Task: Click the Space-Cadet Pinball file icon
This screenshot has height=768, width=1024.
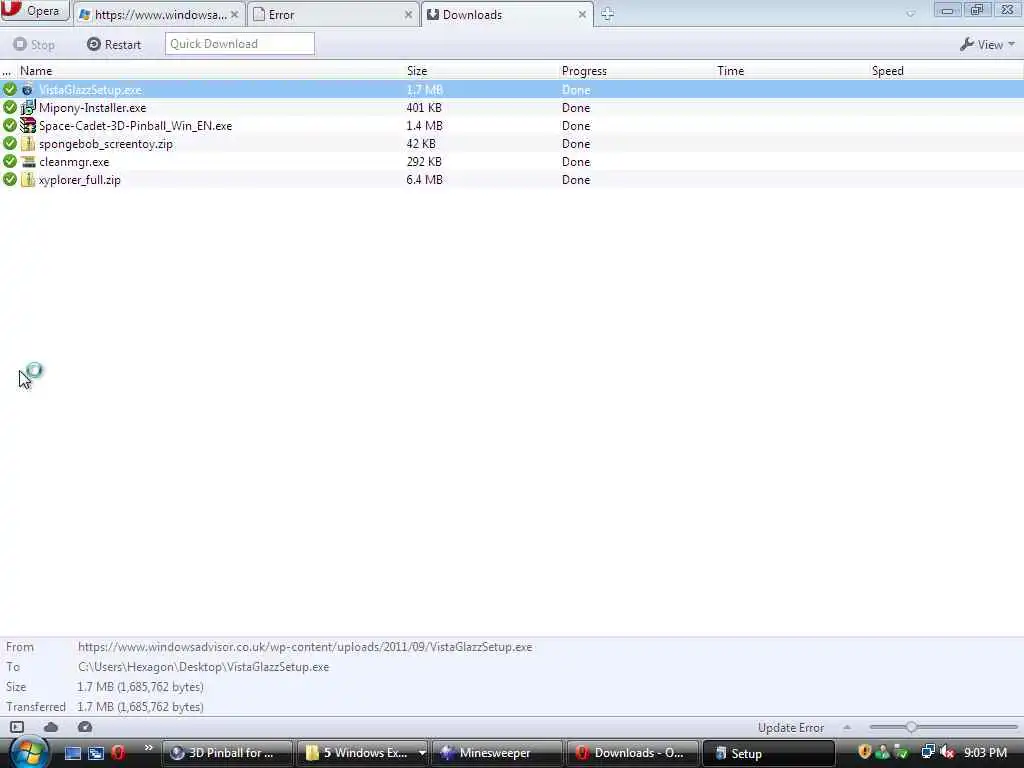Action: (27, 125)
